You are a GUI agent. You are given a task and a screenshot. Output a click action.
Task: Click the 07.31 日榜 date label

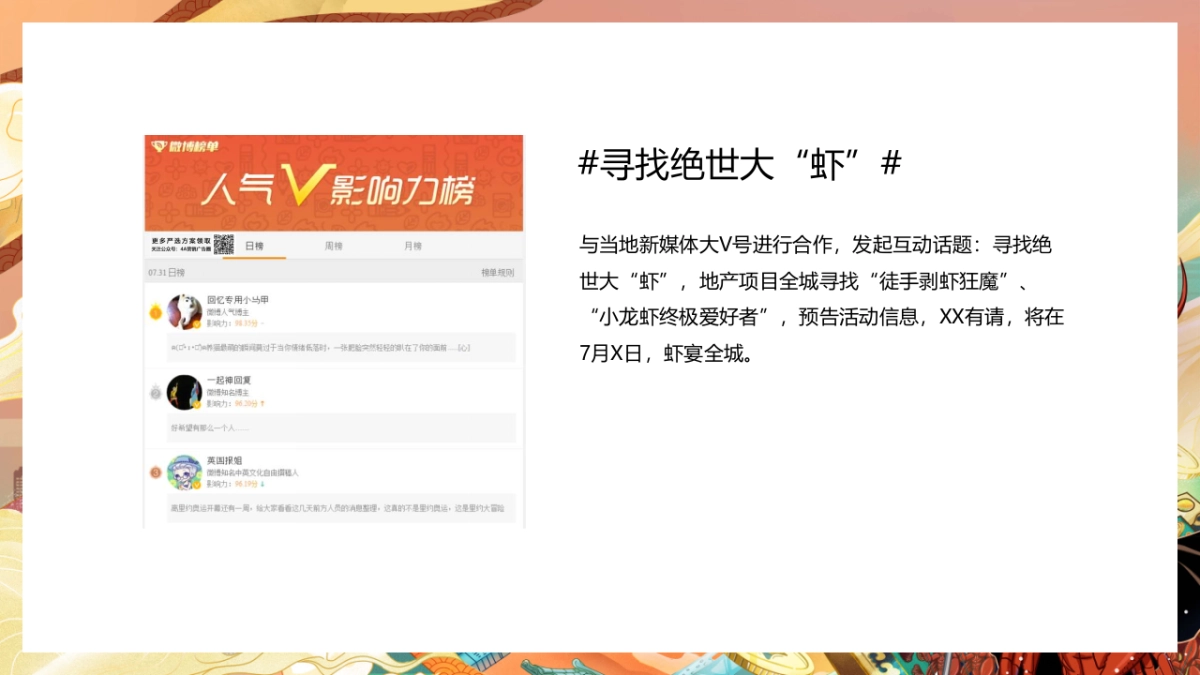coord(166,273)
